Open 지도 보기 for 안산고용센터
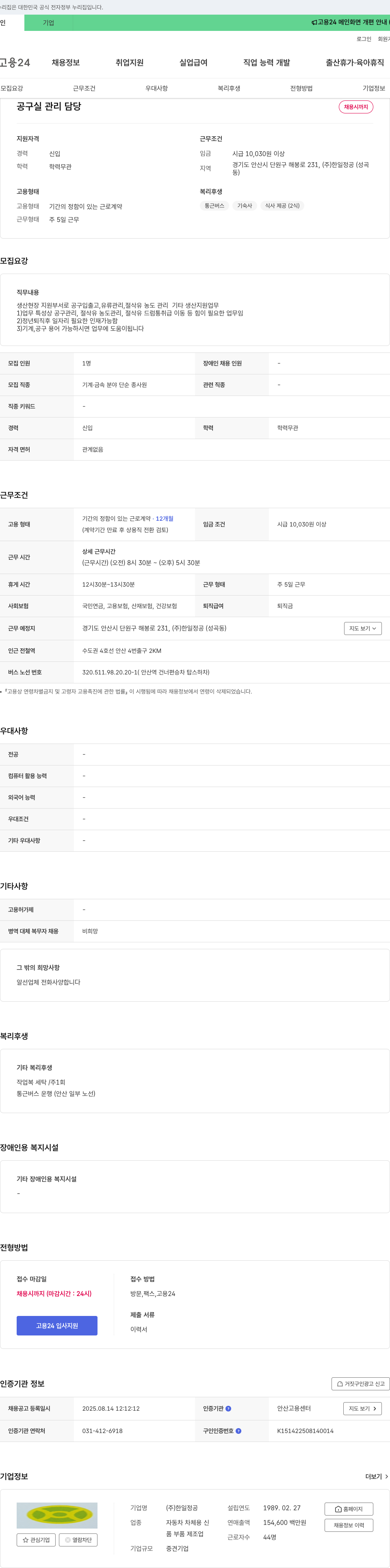The height and width of the screenshot is (1568, 390). click(363, 1409)
